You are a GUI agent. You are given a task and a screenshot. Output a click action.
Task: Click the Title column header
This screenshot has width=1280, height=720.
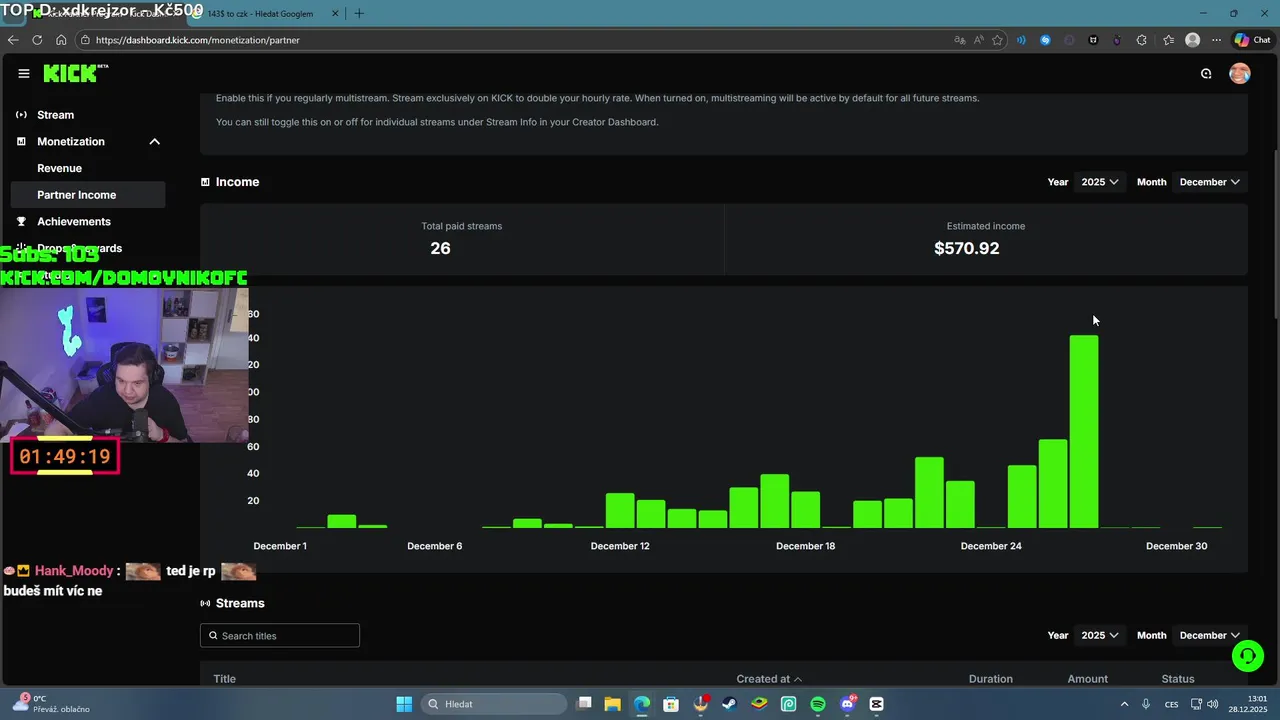click(x=225, y=679)
